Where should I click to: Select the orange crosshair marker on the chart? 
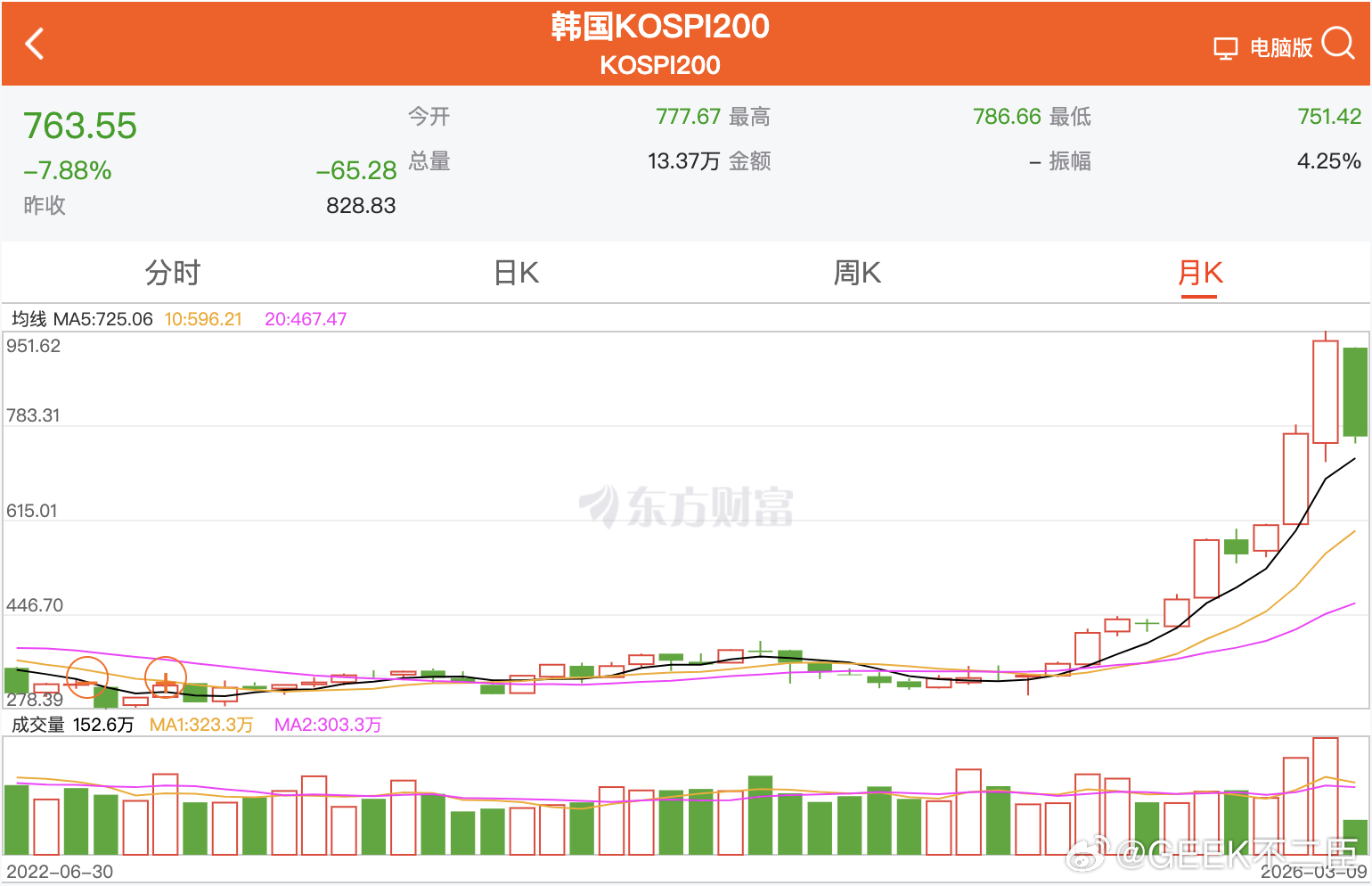(x=166, y=681)
